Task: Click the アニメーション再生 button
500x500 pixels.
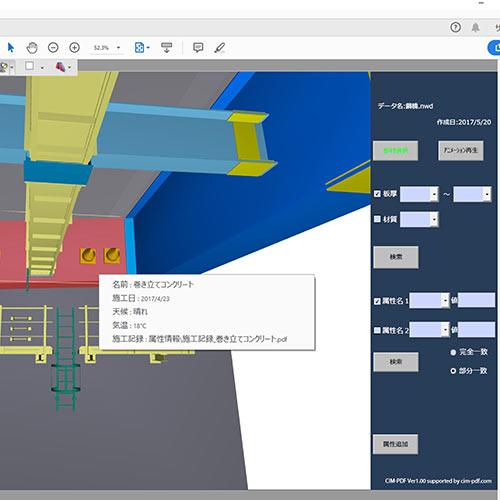Action: tap(460, 151)
